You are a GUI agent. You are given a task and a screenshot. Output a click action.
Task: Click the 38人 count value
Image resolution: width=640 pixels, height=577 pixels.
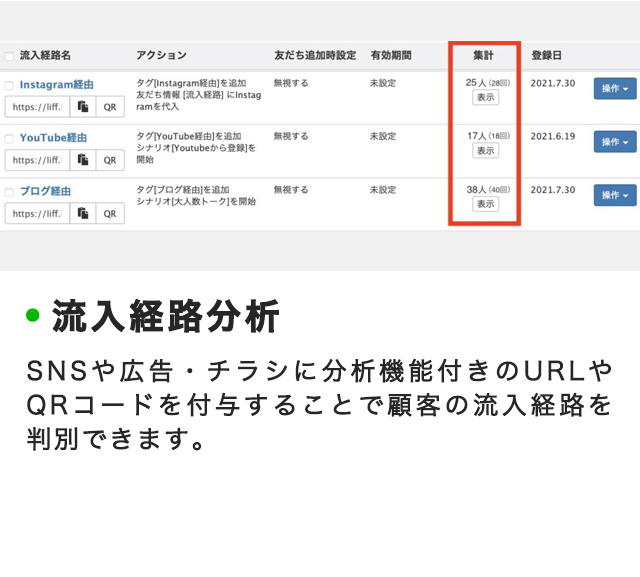point(476,190)
